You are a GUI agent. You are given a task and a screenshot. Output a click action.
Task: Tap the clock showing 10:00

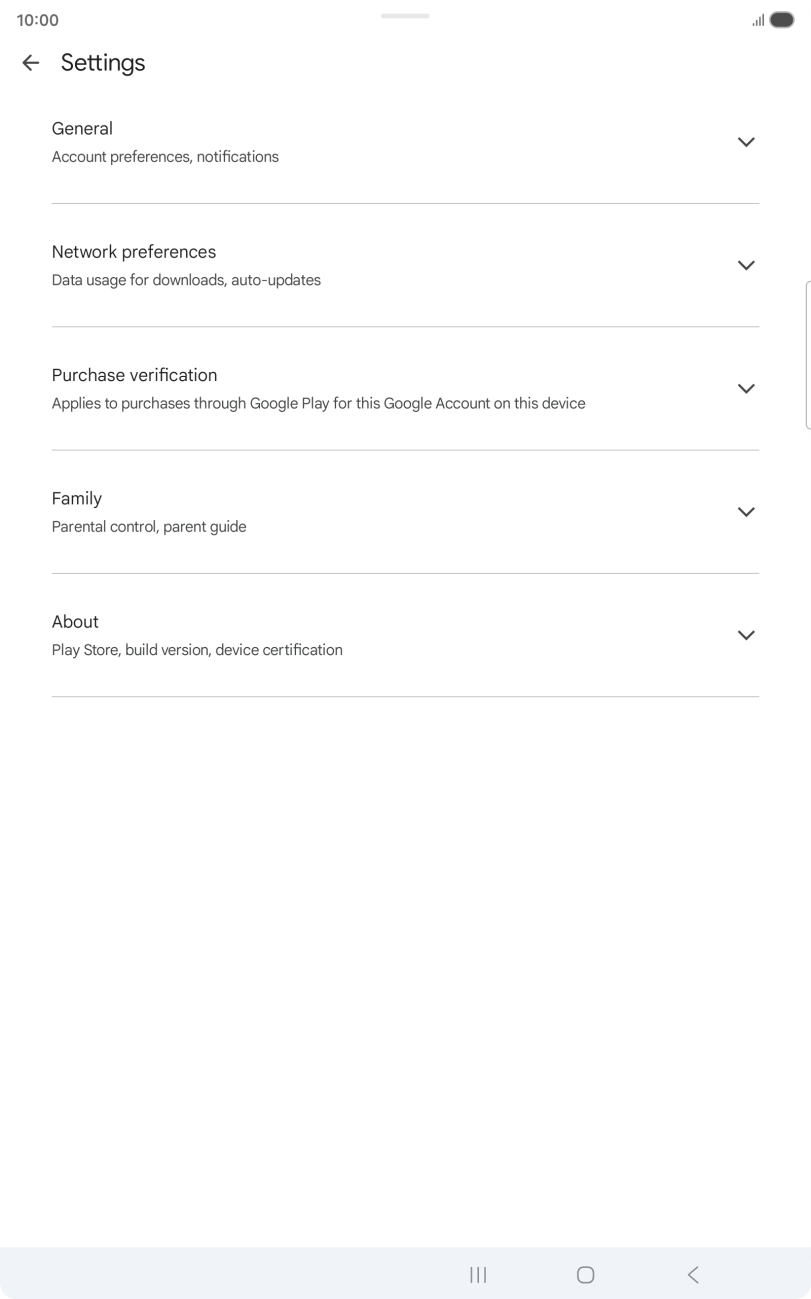[x=38, y=20]
